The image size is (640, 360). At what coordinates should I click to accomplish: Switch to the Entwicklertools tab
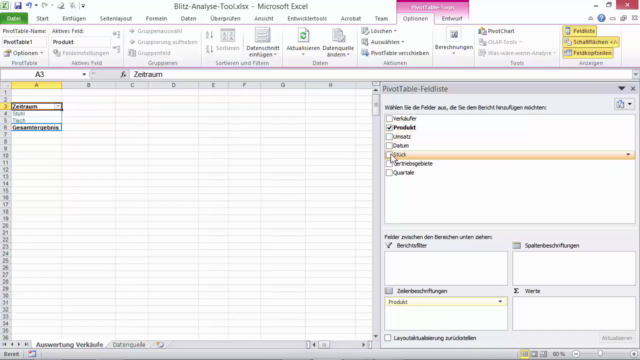307,18
